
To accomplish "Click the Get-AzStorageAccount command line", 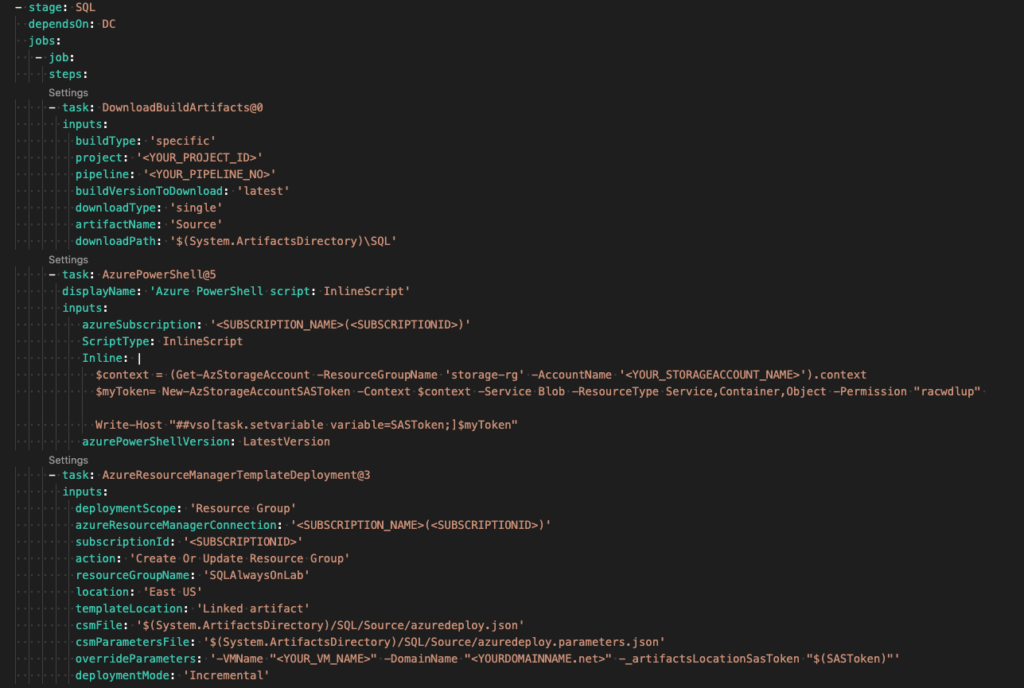I will tap(481, 375).
